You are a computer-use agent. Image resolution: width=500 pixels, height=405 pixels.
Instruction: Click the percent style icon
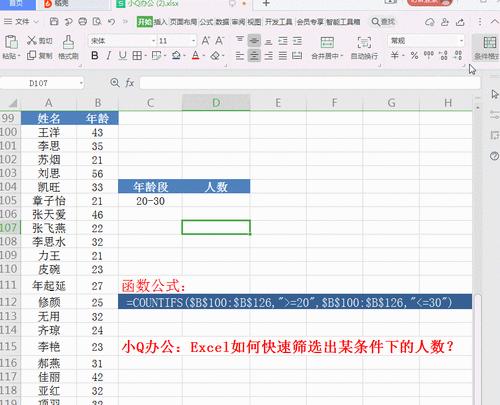[414, 55]
